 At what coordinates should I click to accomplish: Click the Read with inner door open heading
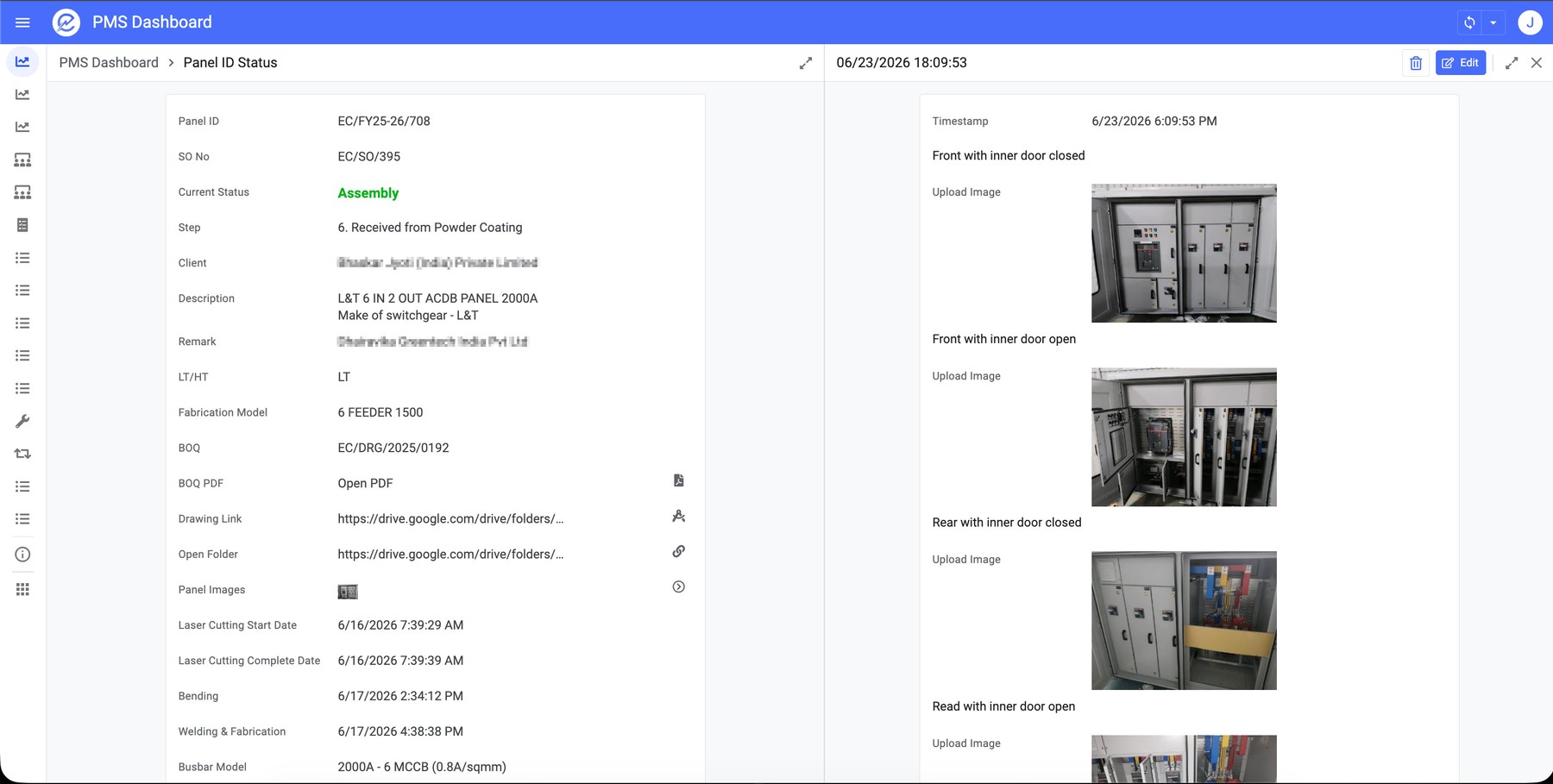coord(1003,706)
